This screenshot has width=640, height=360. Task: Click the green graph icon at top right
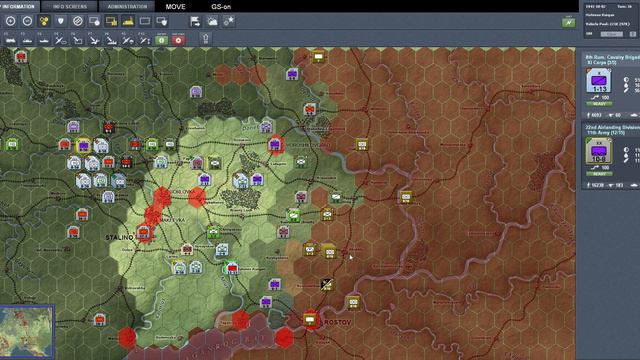coord(569,22)
